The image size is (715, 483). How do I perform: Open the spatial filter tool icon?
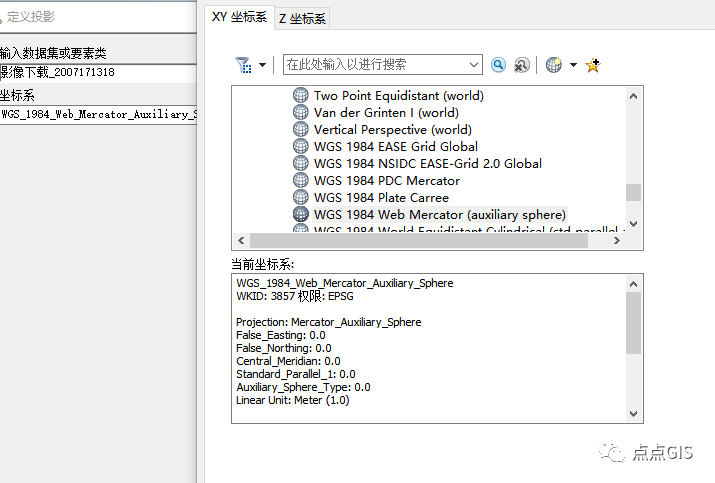coord(243,65)
